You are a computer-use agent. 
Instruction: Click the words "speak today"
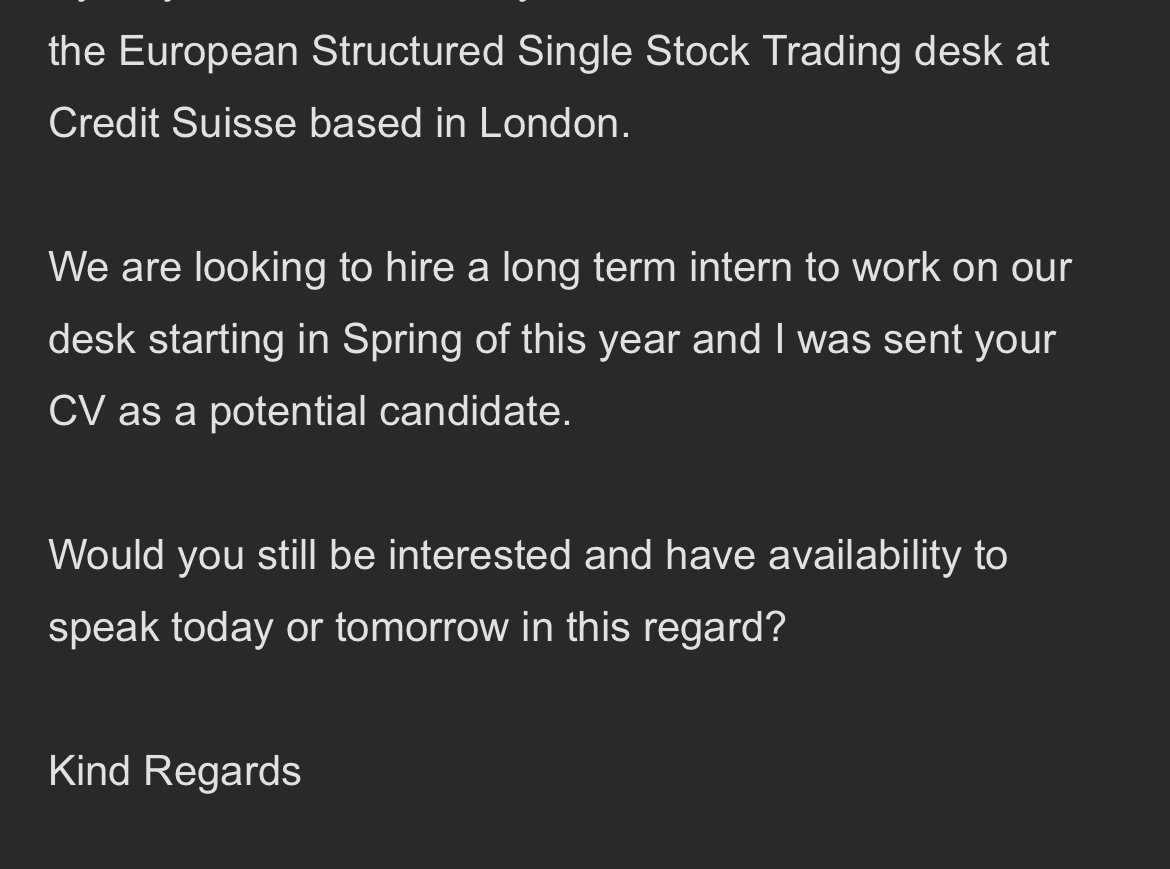[x=160, y=627]
